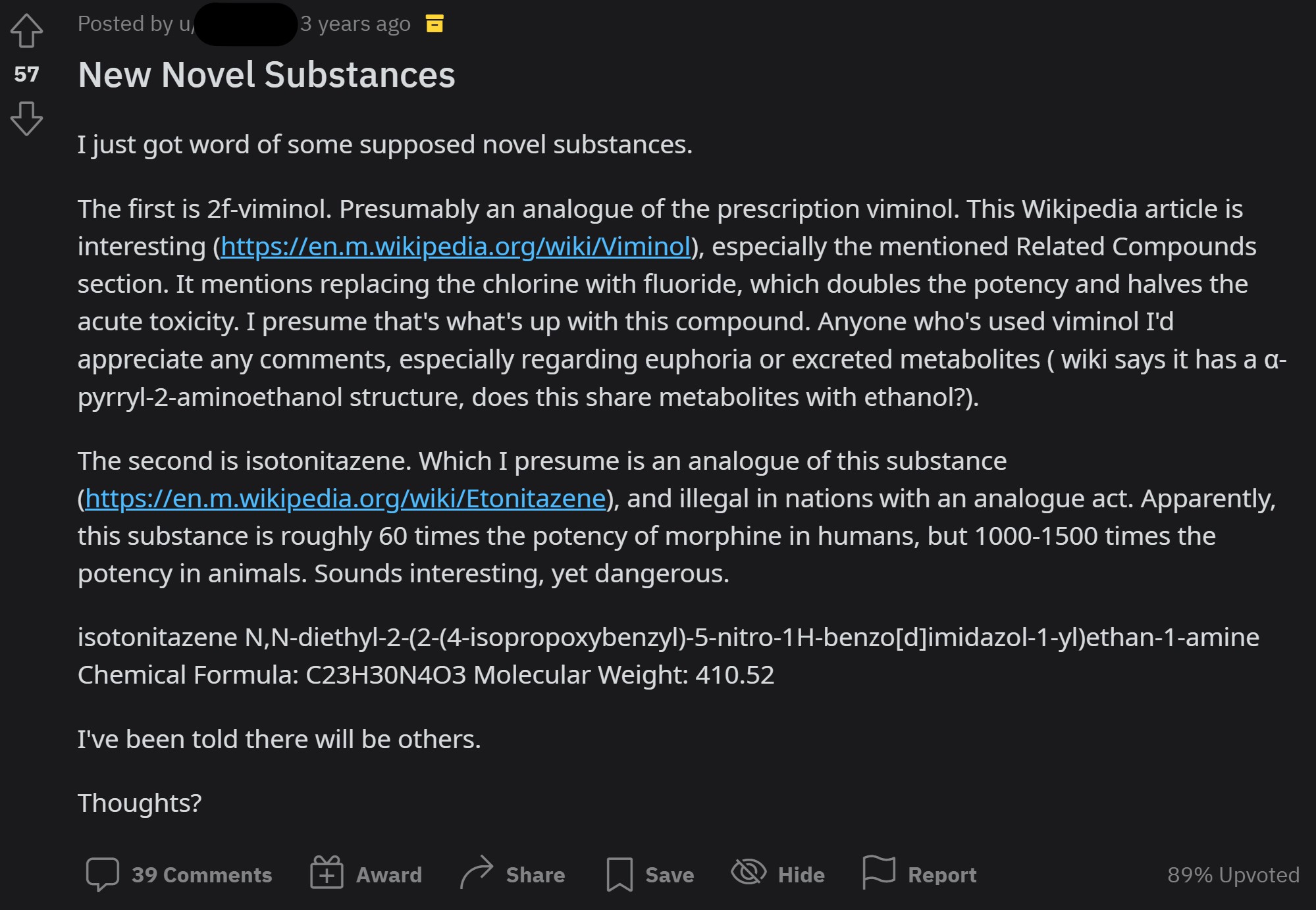This screenshot has height=910, width=1316.
Task: Click the Save bookmark icon
Action: tap(619, 874)
